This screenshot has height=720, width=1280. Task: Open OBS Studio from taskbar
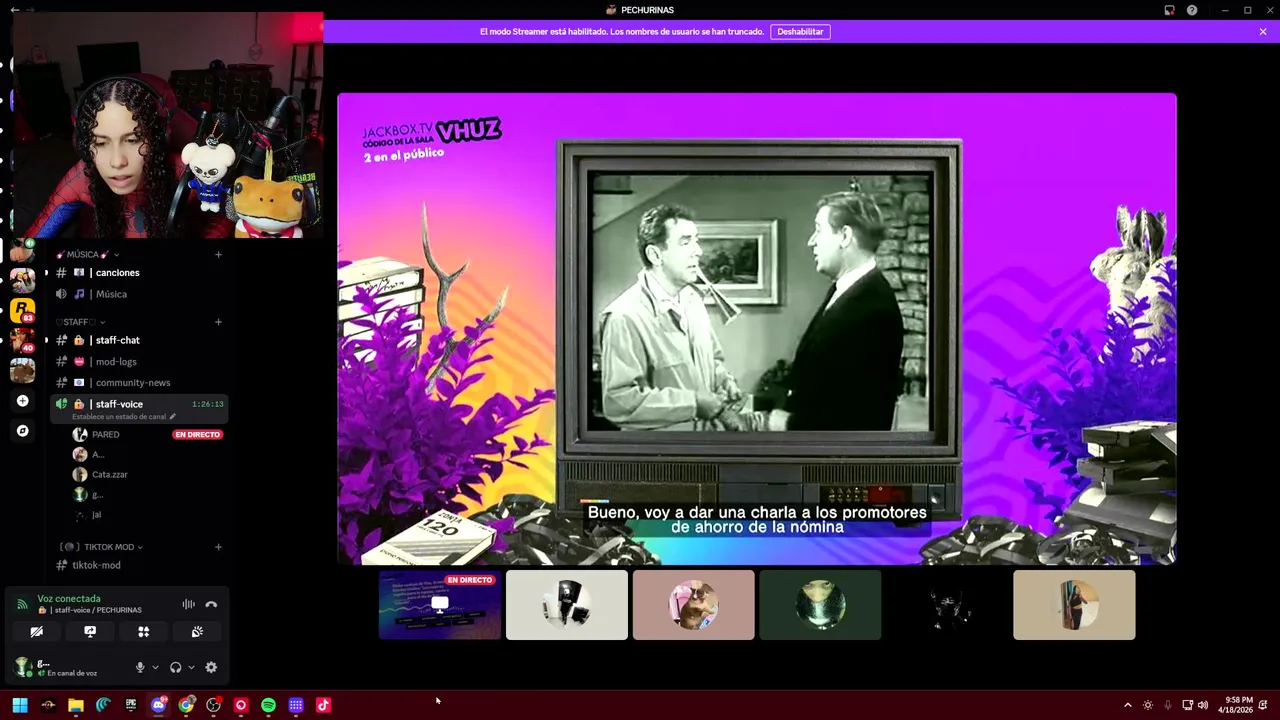pos(213,705)
